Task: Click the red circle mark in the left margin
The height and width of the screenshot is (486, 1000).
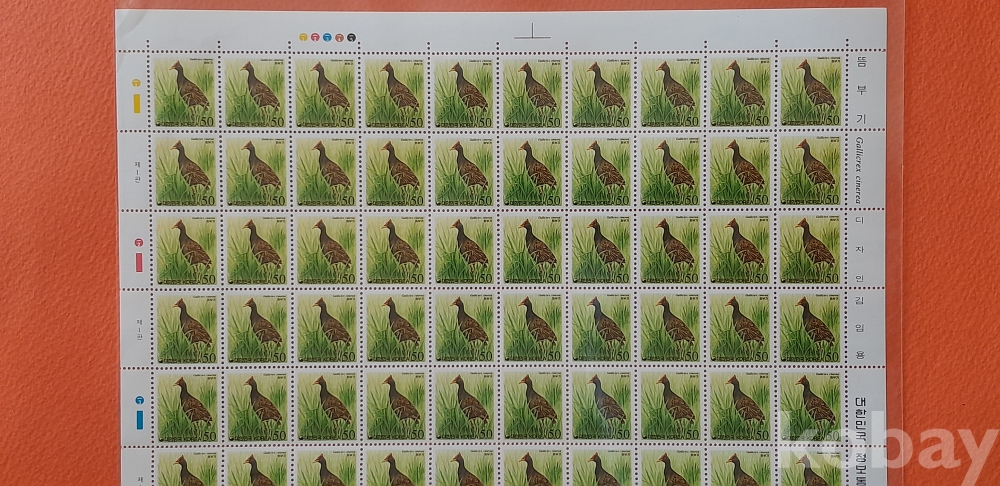Action: point(139,243)
